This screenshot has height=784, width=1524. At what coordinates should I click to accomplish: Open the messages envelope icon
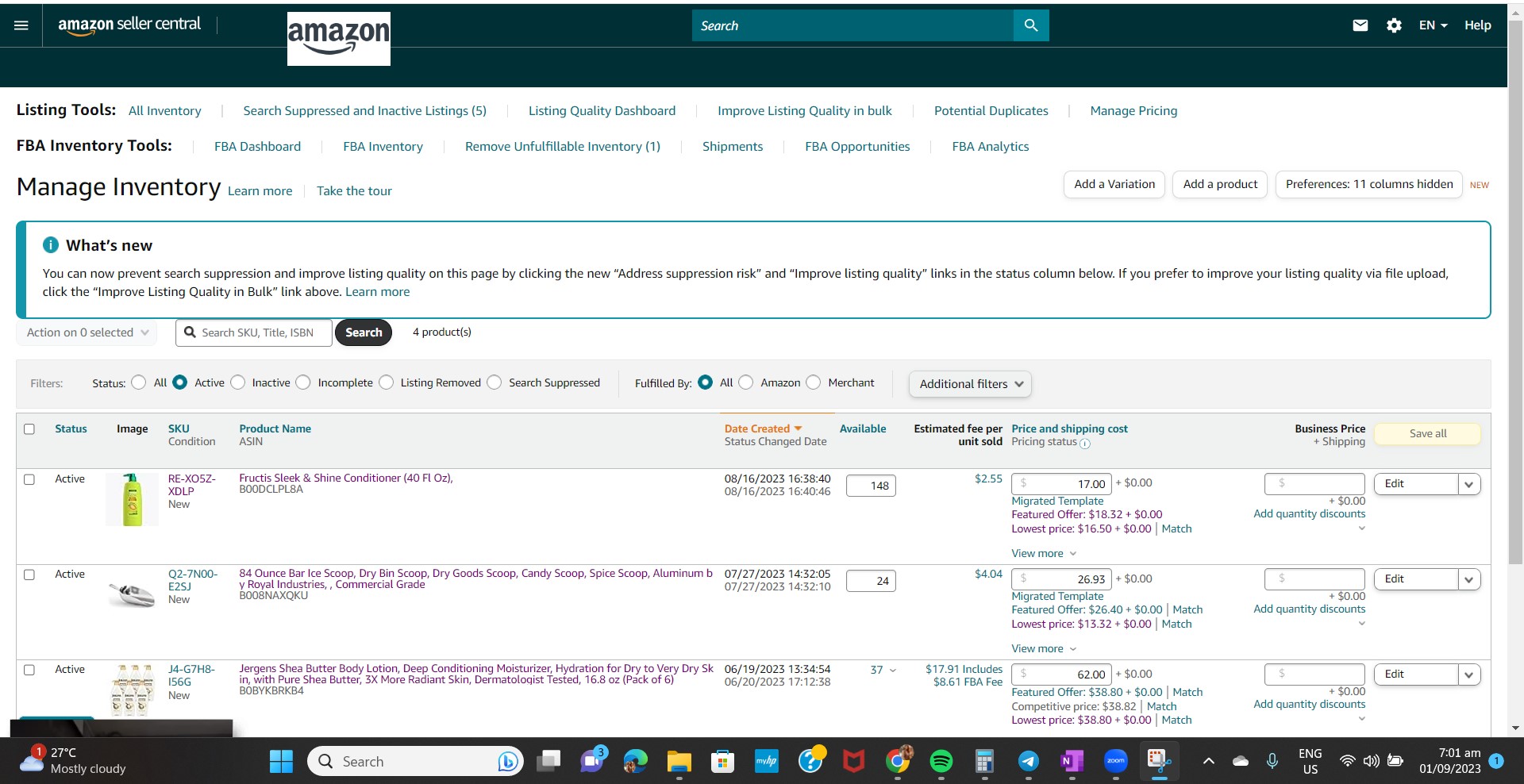[1360, 25]
